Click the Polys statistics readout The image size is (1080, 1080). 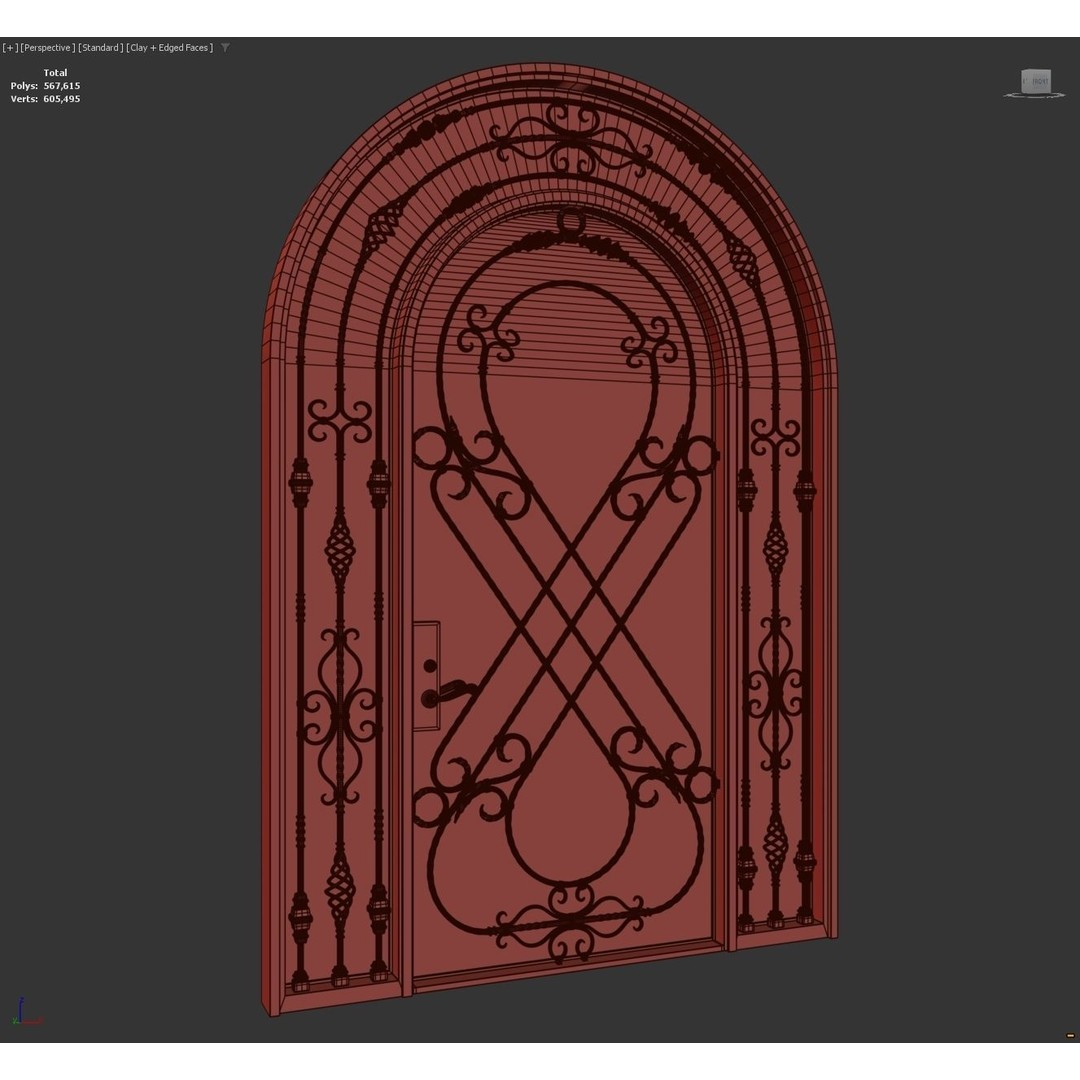pyautogui.click(x=45, y=85)
